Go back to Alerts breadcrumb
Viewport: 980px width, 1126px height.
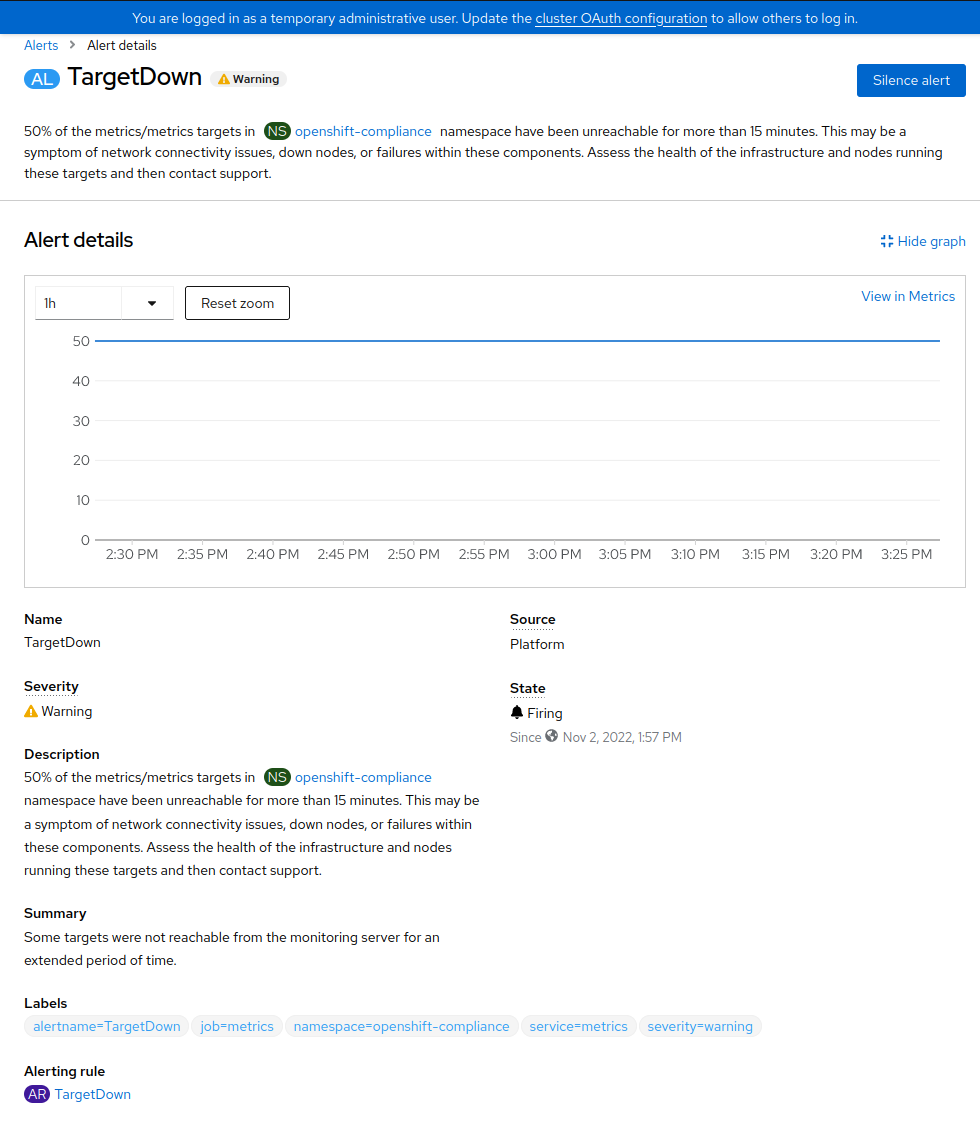pos(41,45)
